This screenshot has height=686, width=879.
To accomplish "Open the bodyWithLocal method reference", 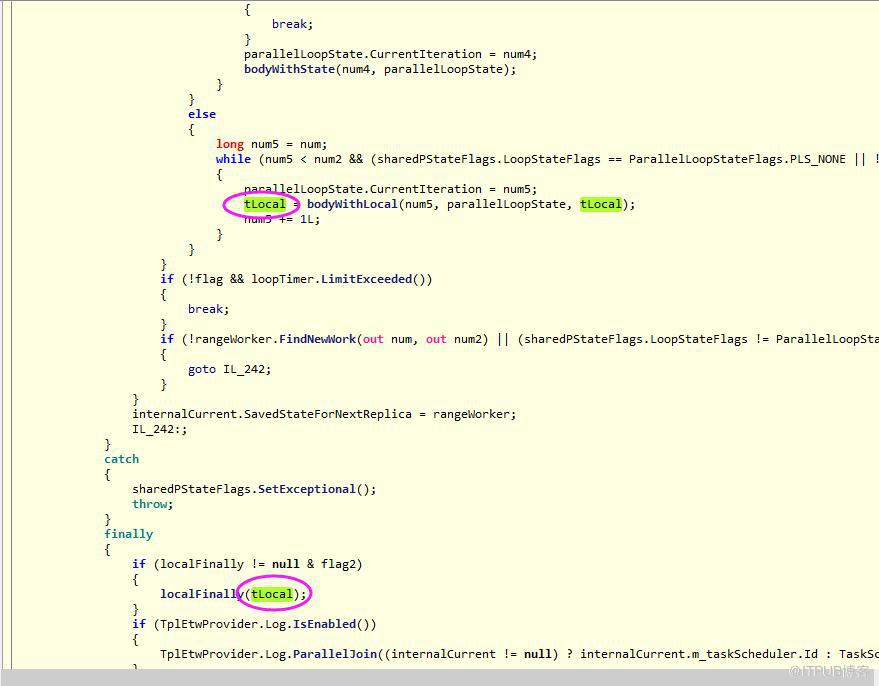I will pos(352,204).
